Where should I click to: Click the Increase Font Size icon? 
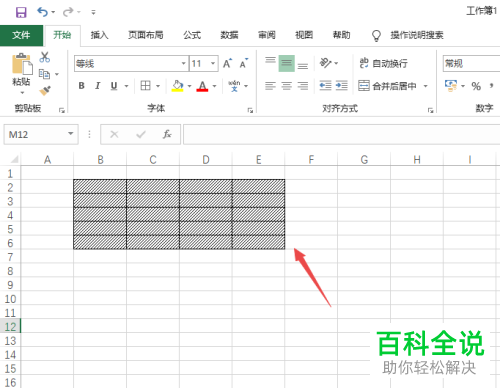[227, 63]
